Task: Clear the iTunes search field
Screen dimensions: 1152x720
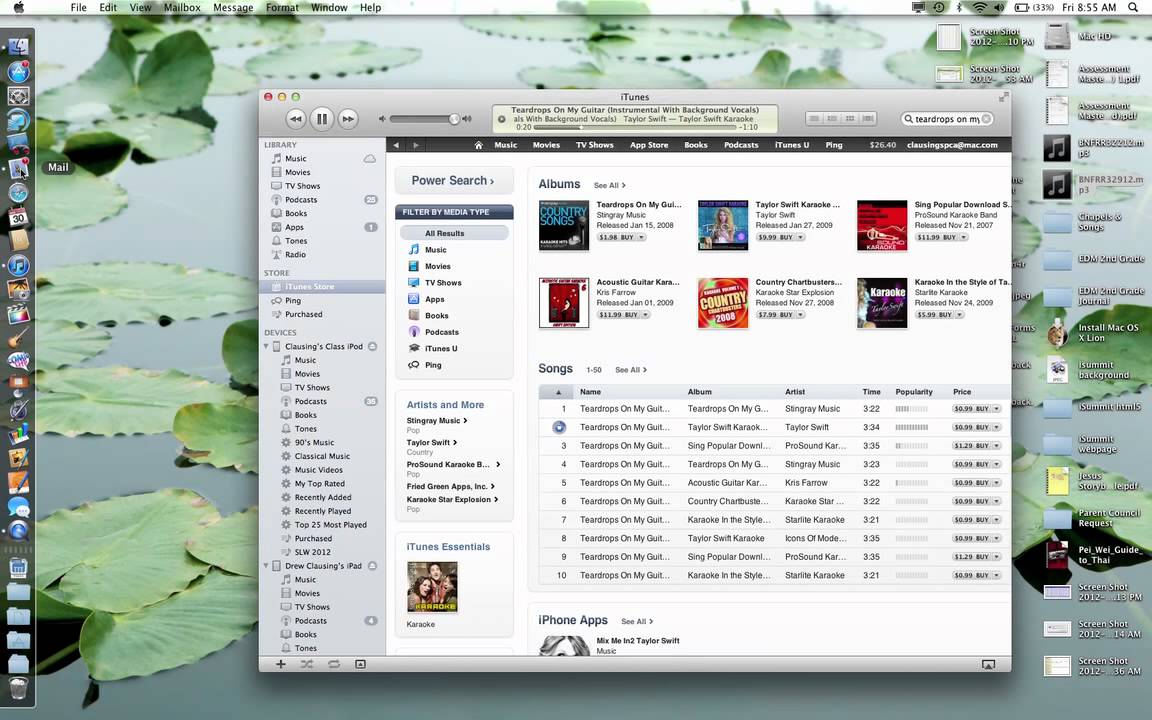Action: [x=987, y=119]
